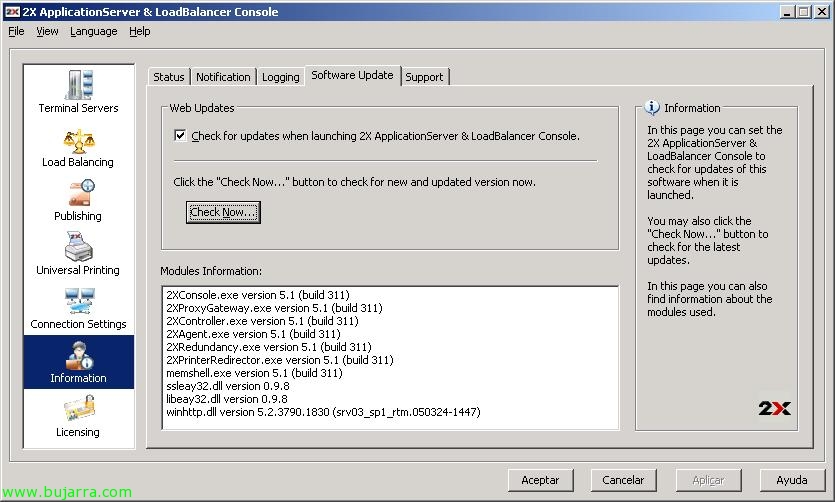Image resolution: width=835 pixels, height=502 pixels.
Task: Select the 2XRedundancy.exe version line
Action: click(x=268, y=347)
